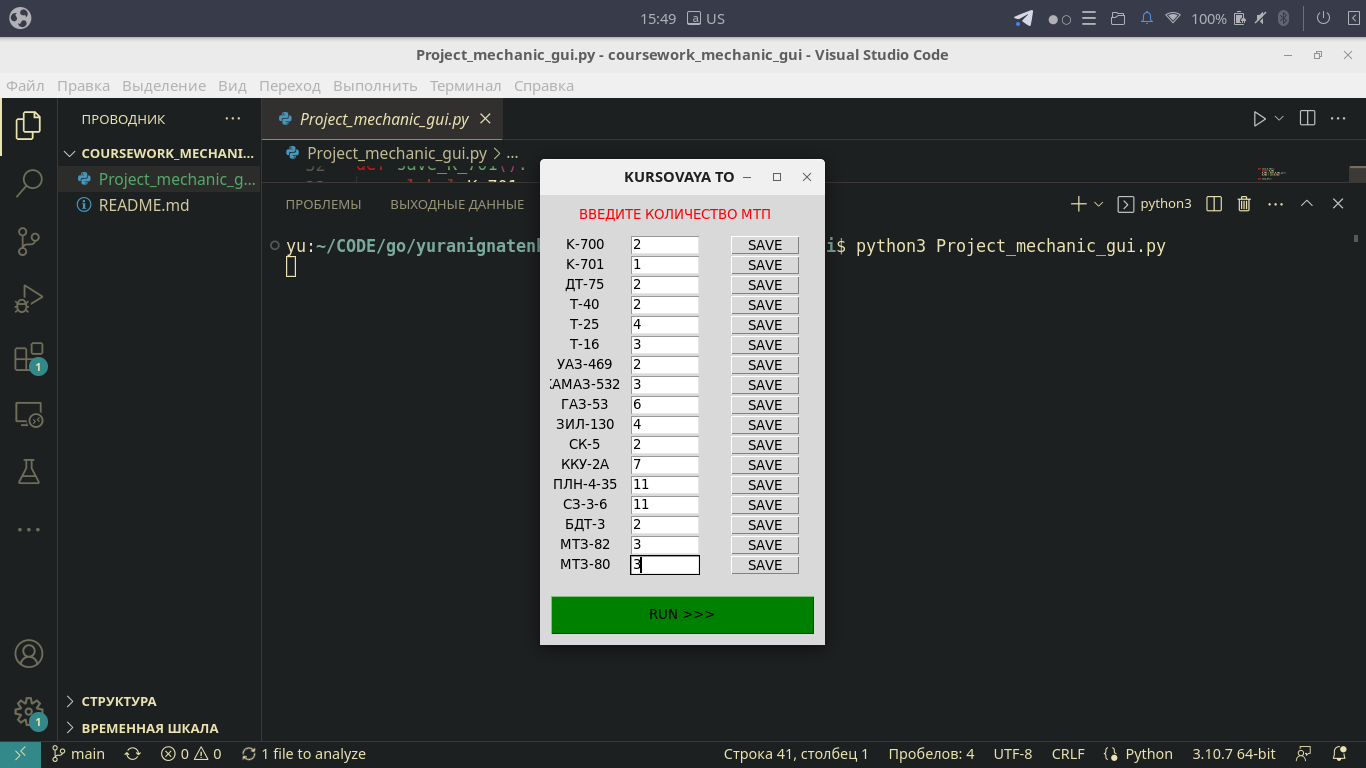Open the Терминал menu
This screenshot has width=1366, height=768.
tap(466, 86)
